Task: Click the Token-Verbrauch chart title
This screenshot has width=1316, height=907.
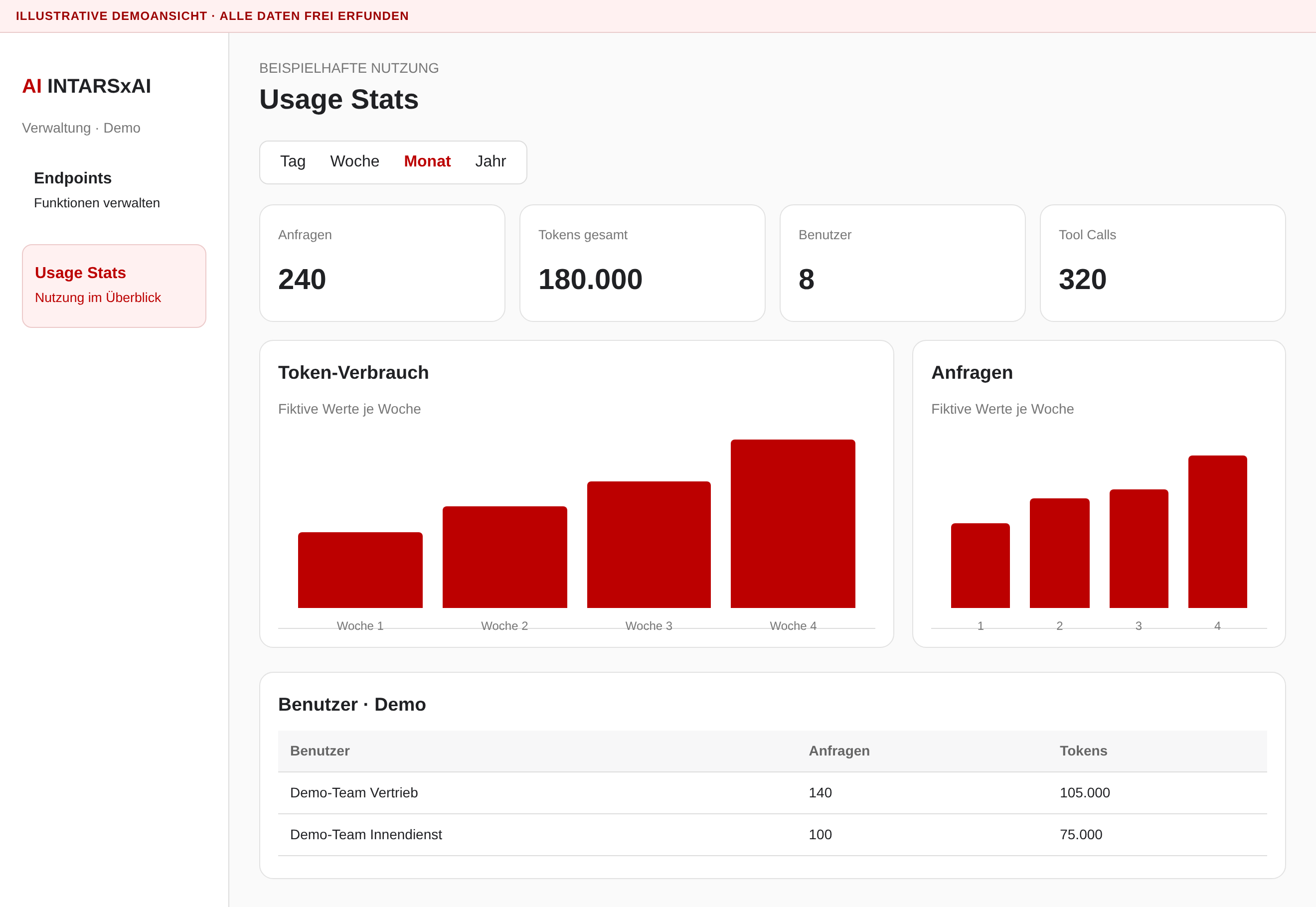Action: point(353,373)
